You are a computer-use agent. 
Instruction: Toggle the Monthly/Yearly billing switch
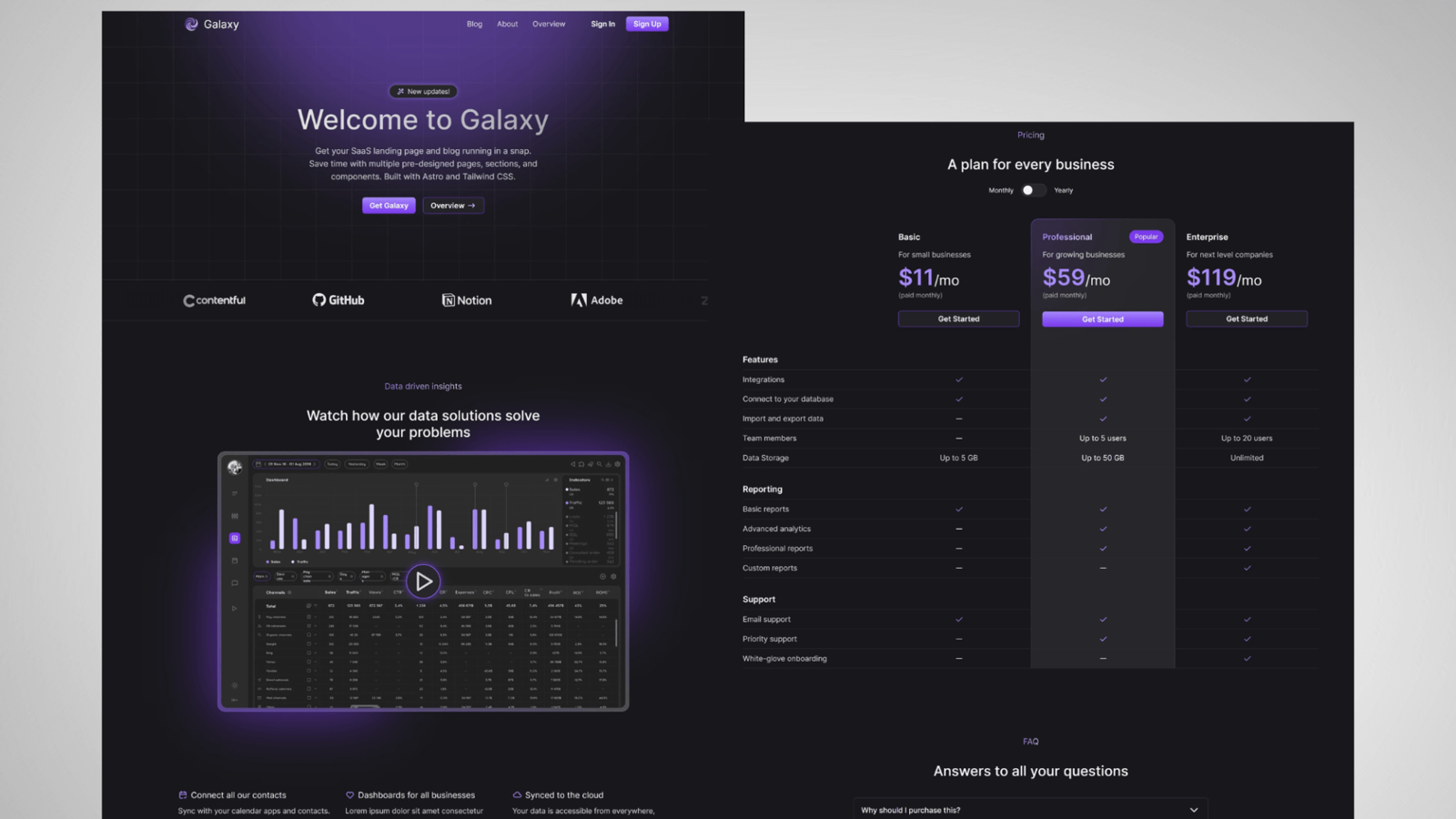click(1034, 190)
